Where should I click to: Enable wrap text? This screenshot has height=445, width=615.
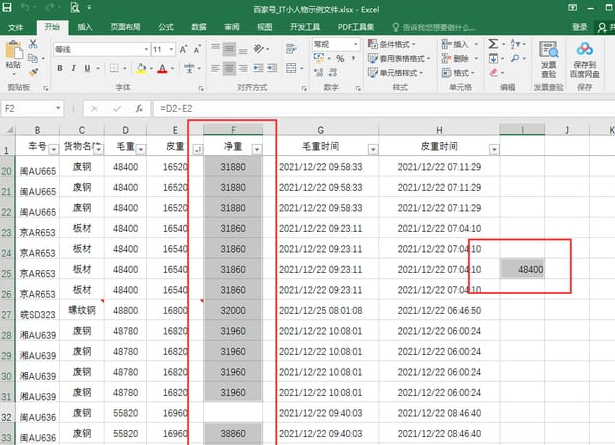click(x=291, y=49)
